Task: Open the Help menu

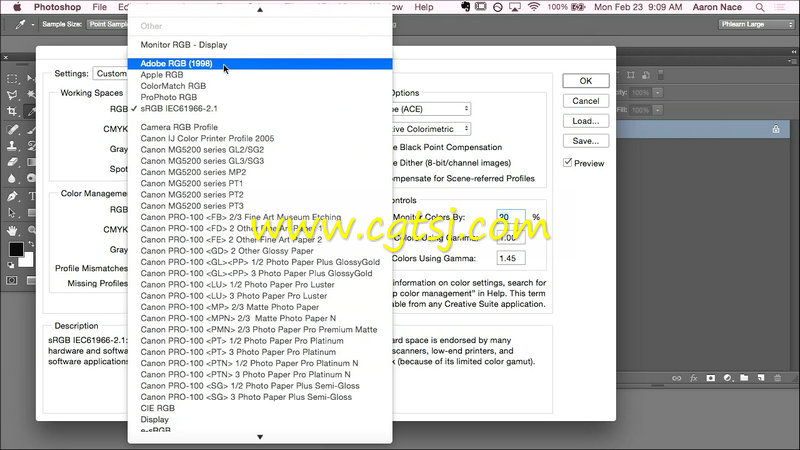Action: pyautogui.click(x=423, y=7)
